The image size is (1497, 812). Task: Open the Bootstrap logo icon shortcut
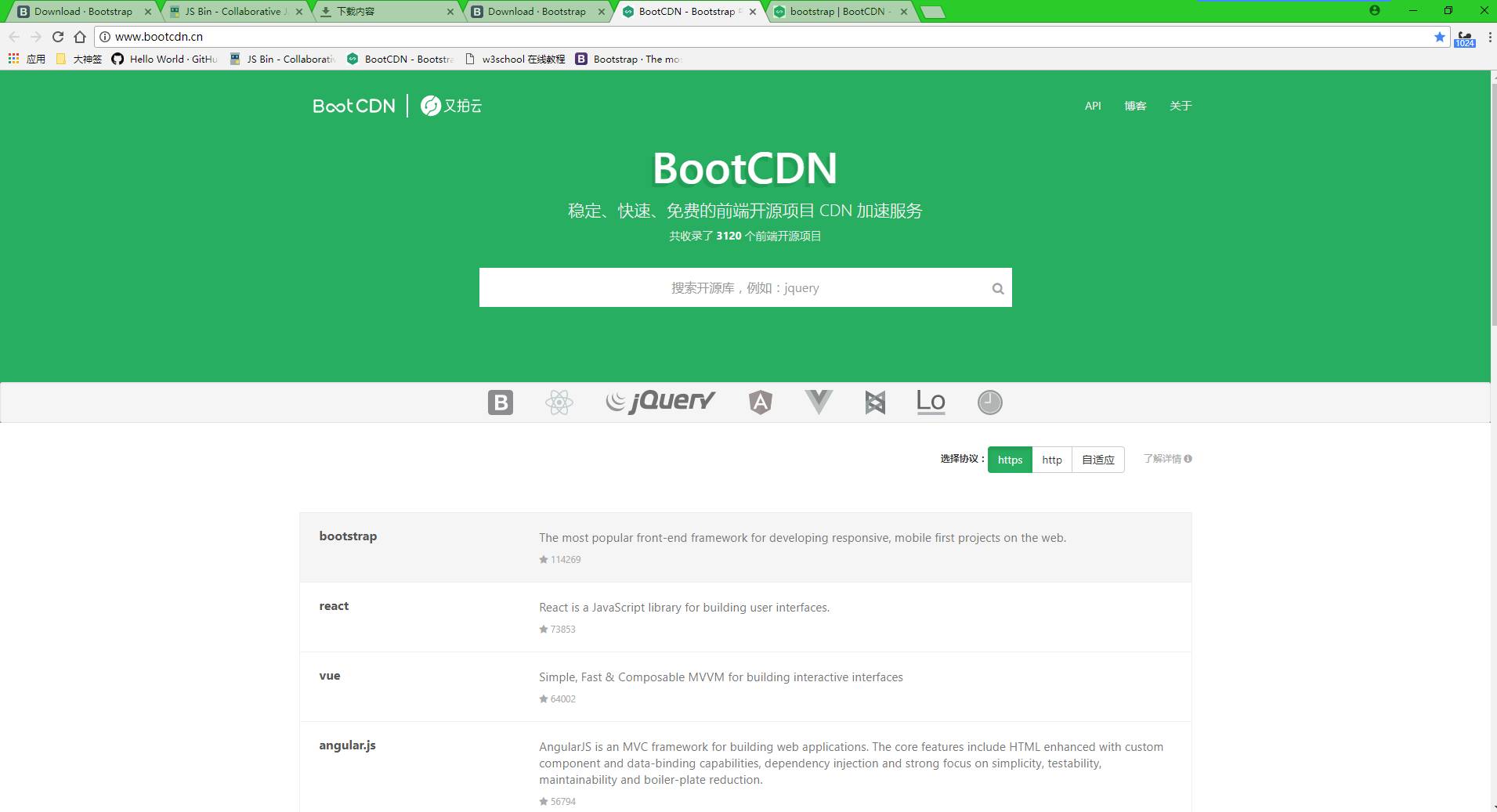click(x=500, y=402)
